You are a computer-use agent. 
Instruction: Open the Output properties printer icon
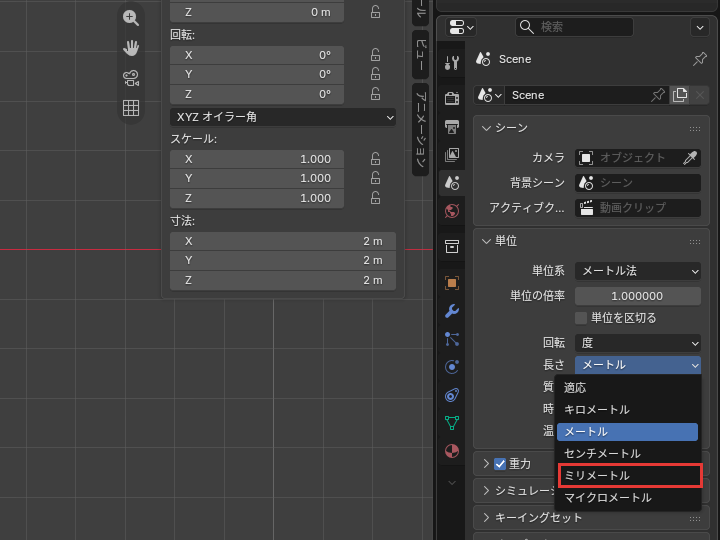tap(452, 126)
